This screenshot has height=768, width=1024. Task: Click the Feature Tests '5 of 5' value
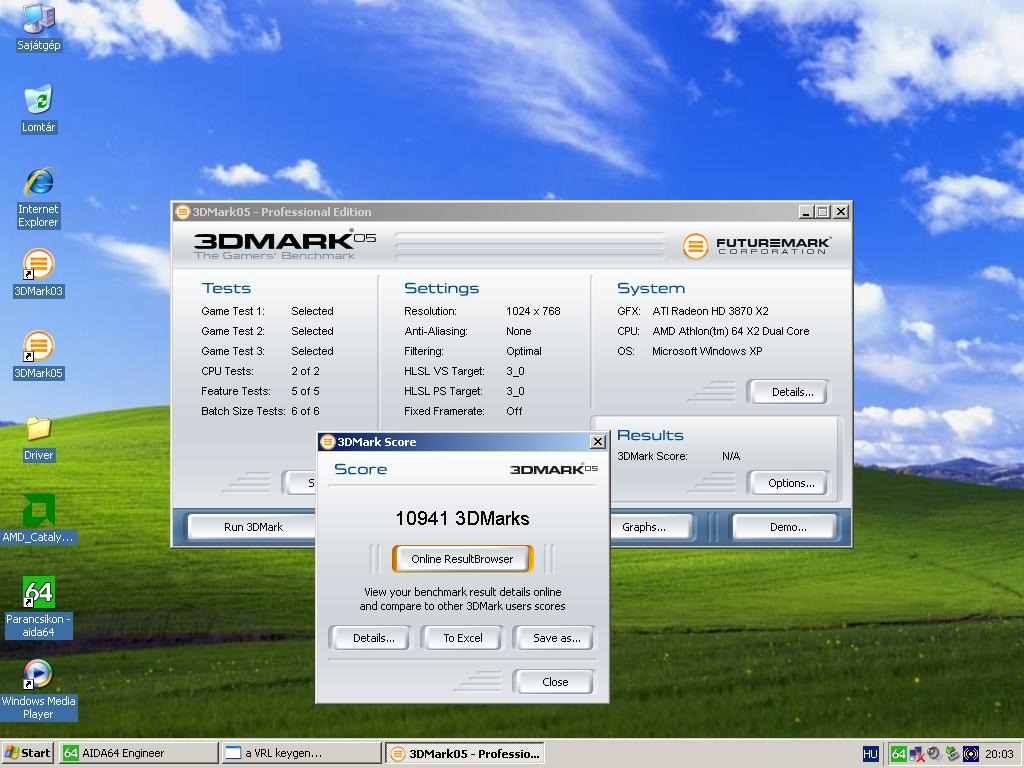pos(305,391)
